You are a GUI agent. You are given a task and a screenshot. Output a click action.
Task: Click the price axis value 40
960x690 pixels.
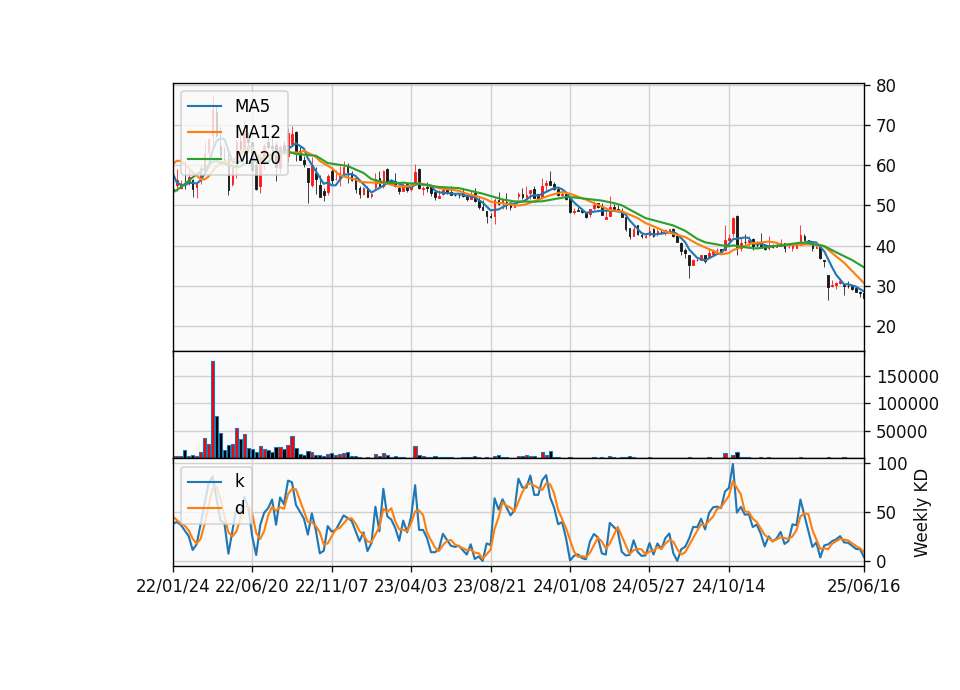pyautogui.click(x=886, y=246)
